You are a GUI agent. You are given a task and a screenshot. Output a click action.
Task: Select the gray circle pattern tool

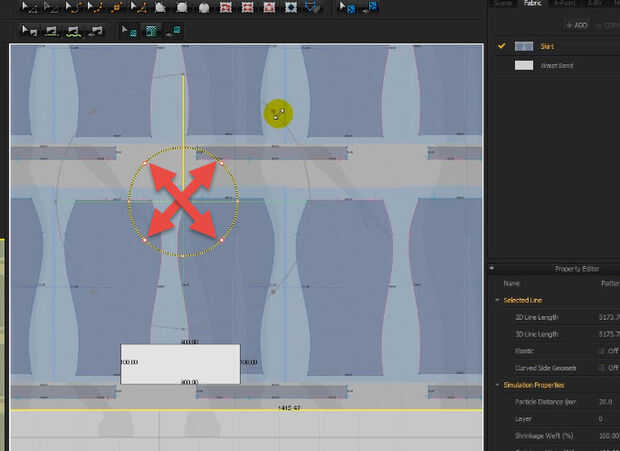(203, 7)
